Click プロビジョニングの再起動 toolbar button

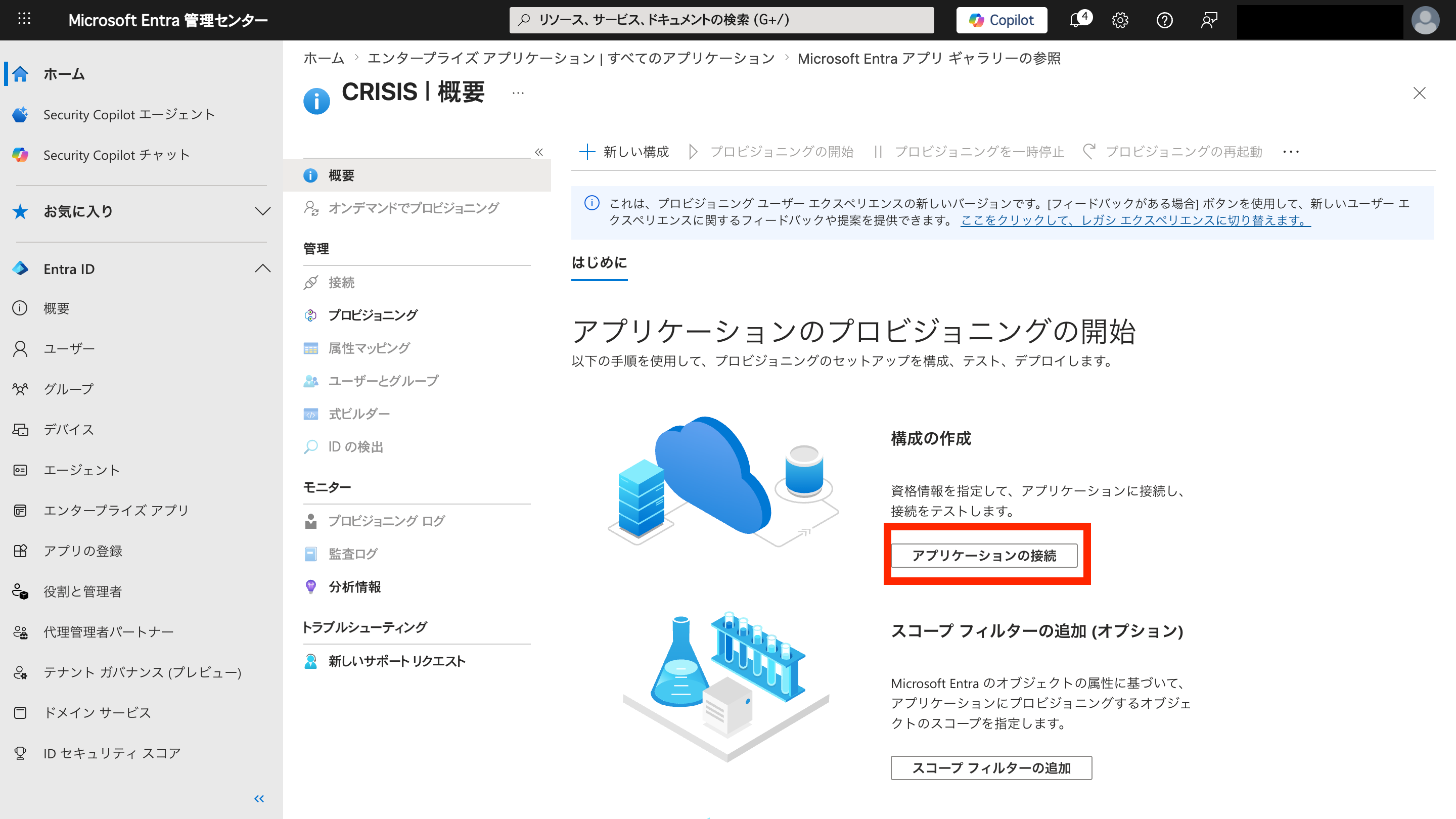point(1172,152)
